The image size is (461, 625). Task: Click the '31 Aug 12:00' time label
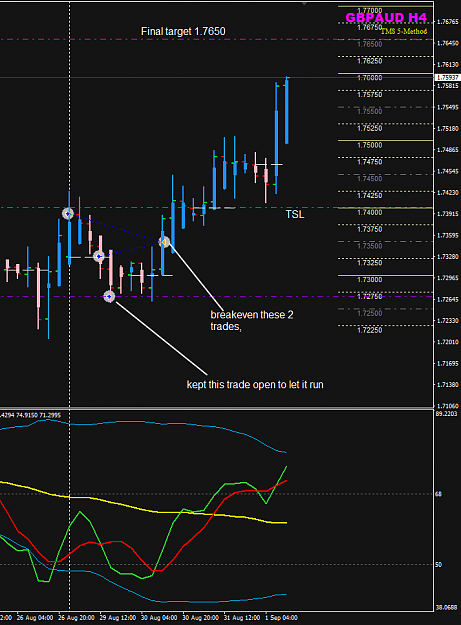(x=242, y=618)
